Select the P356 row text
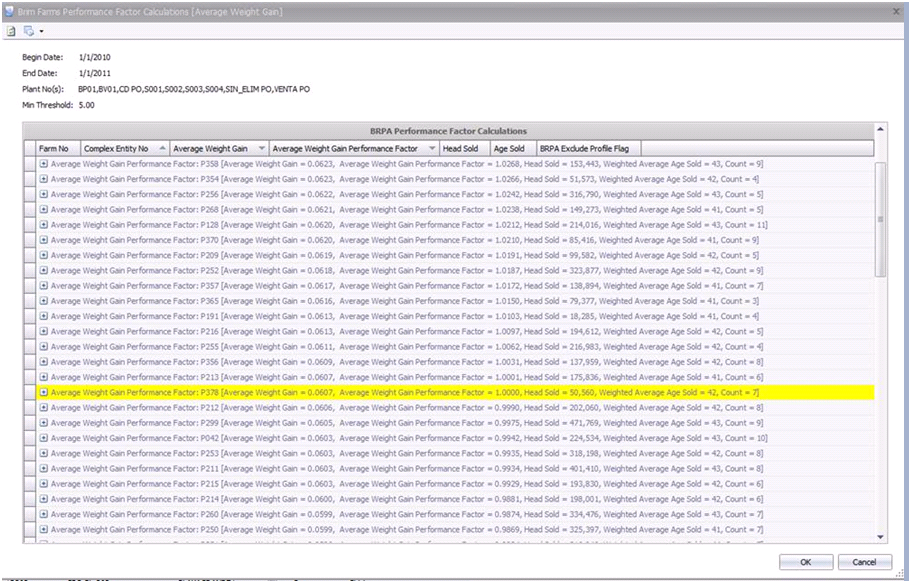The width and height of the screenshot is (909, 581). point(407,362)
